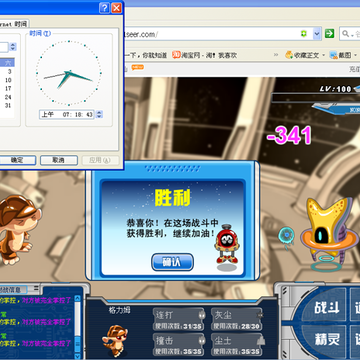Click the brown pet sprite on the left
Image resolution: width=360 pixels, height=360 pixels.
19,230
